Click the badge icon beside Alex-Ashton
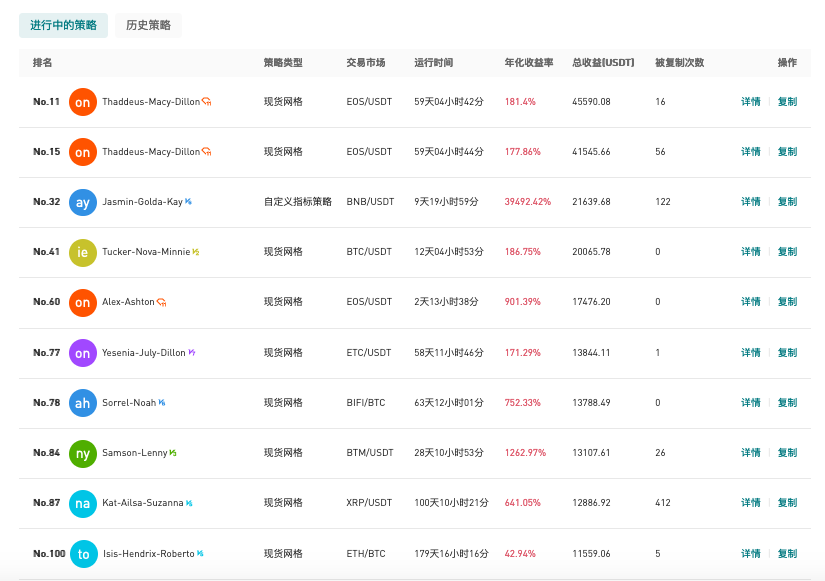825x581 pixels. pos(162,302)
